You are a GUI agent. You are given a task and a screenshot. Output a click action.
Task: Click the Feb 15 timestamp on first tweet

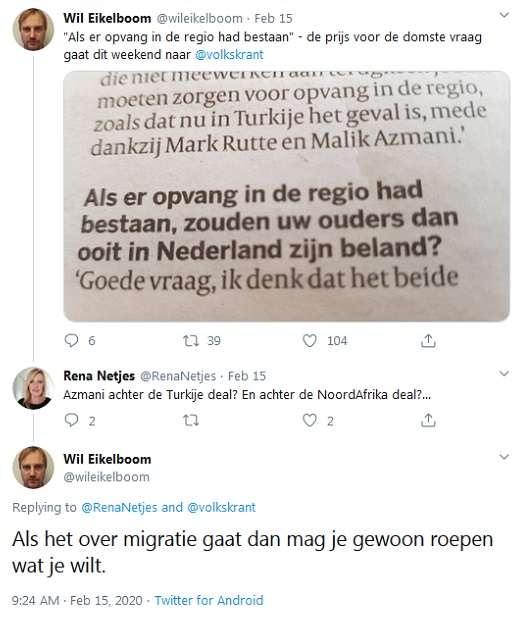273,19
